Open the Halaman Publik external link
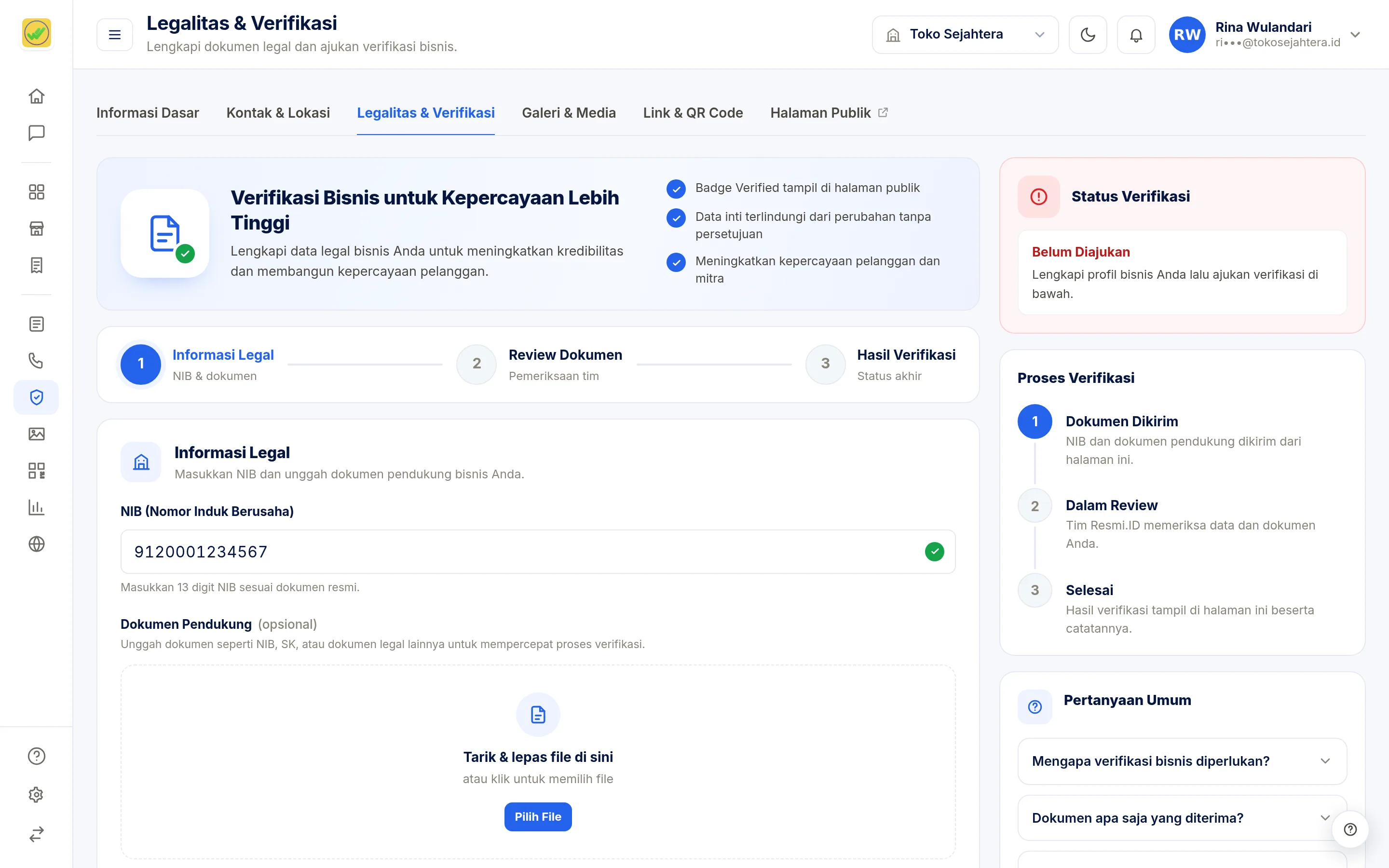 click(x=829, y=113)
